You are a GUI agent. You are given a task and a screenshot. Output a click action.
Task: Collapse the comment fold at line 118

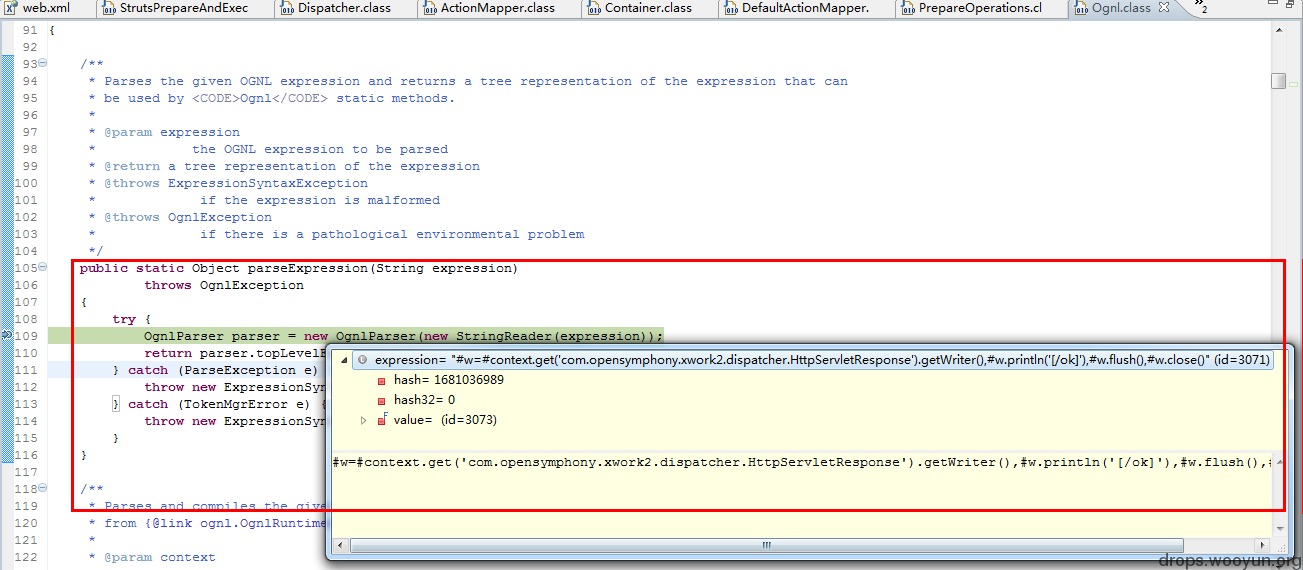click(x=43, y=489)
